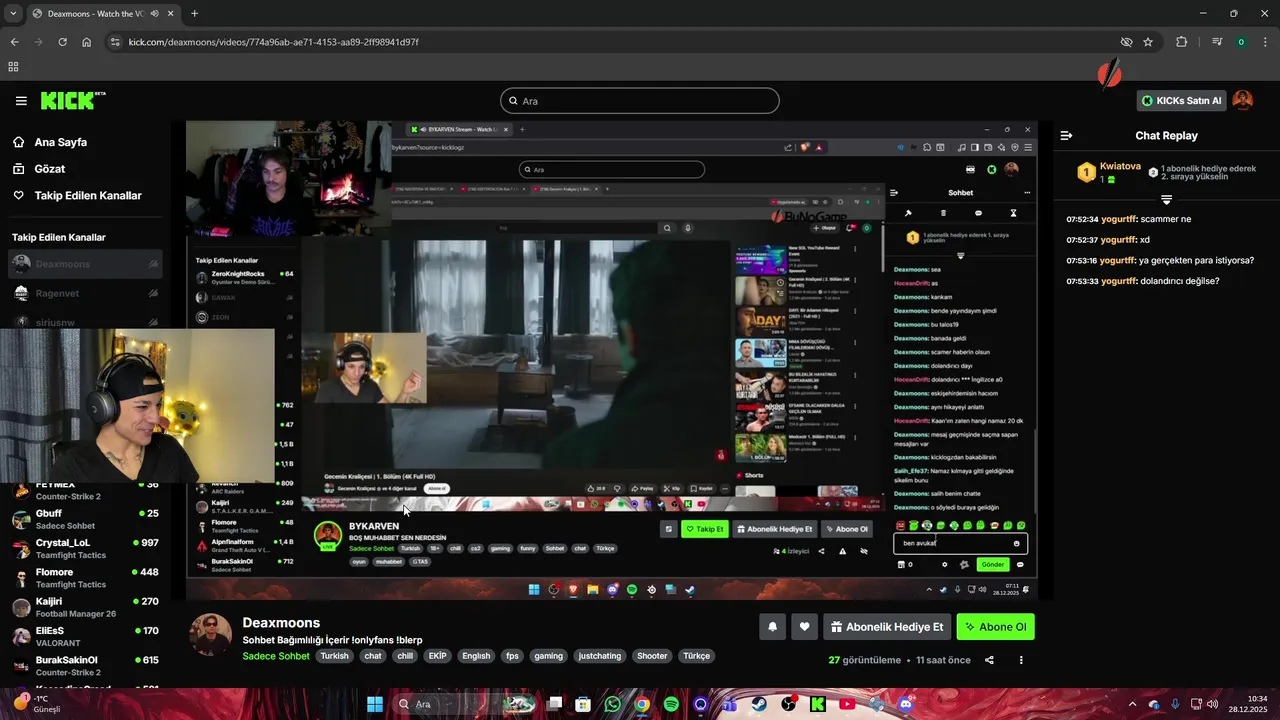Open Takip Edilen Kanallar menu item
The height and width of the screenshot is (720, 1280).
(x=88, y=196)
